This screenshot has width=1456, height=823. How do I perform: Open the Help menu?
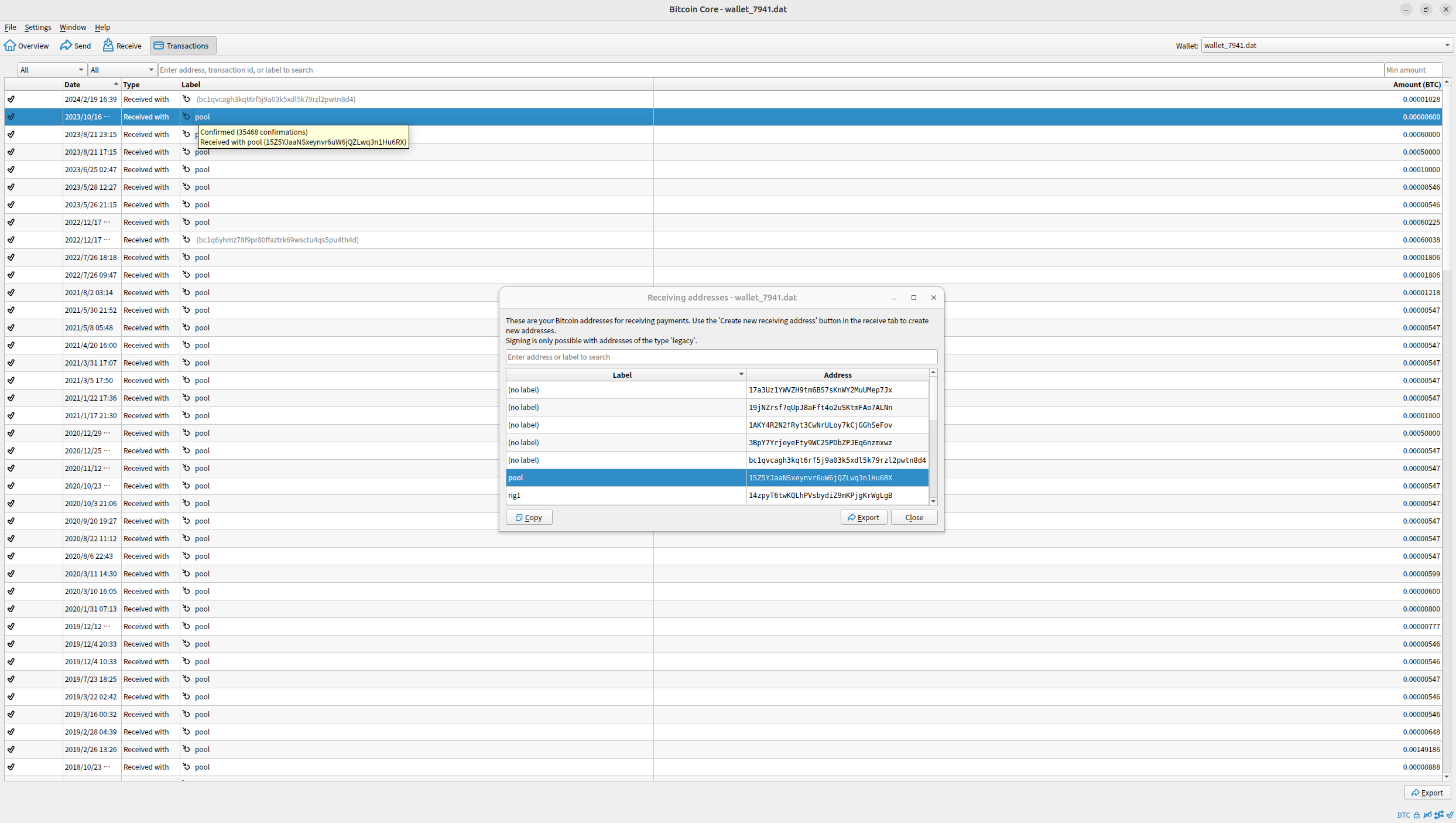tap(102, 27)
